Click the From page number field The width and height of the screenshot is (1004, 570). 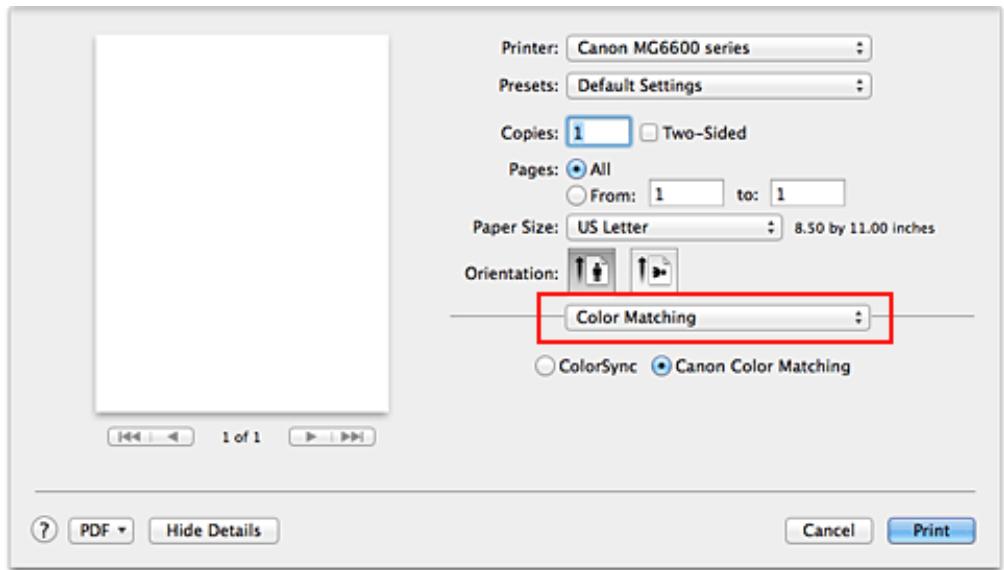point(686,193)
